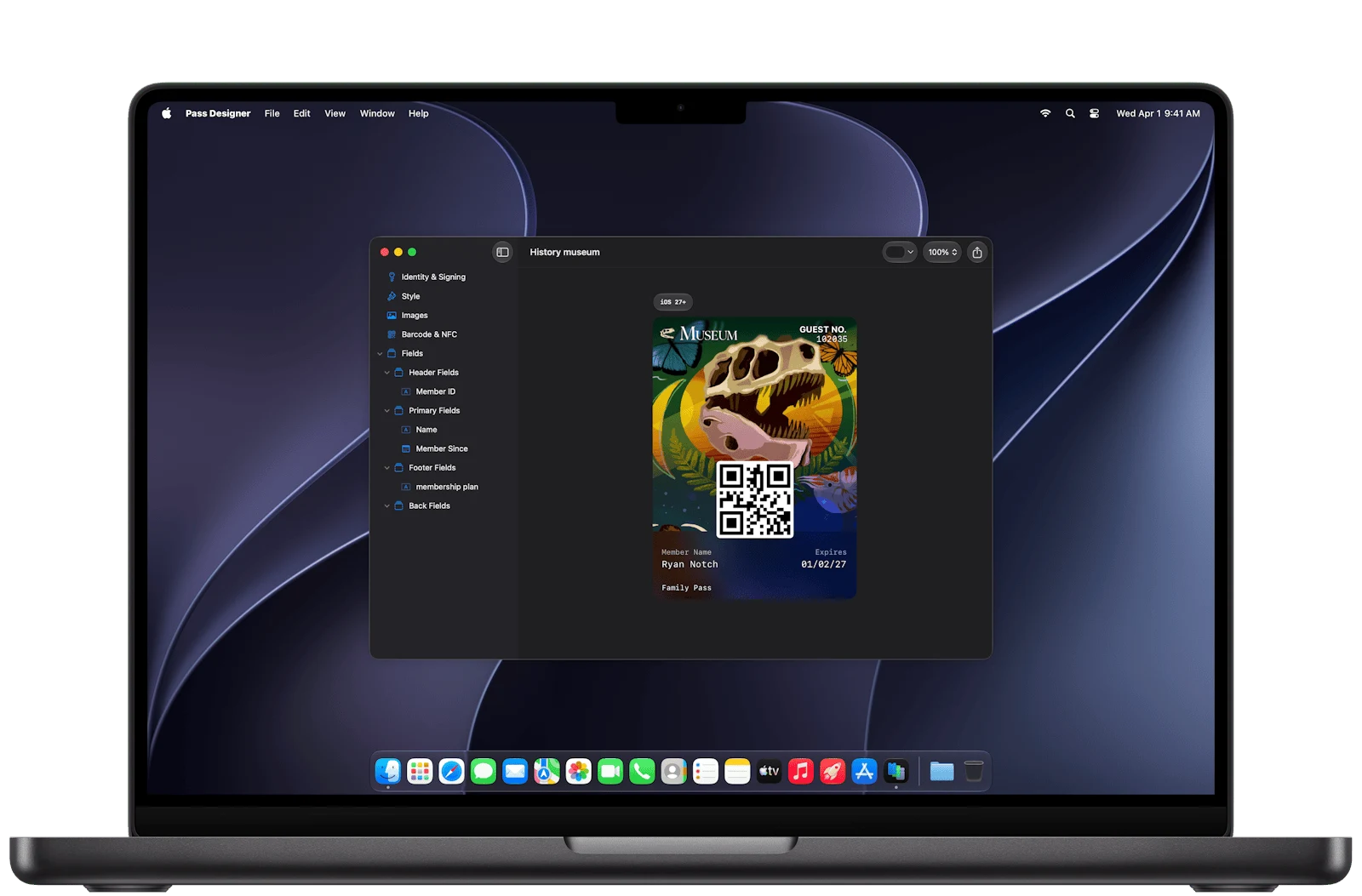
Task: Click the Ryan Notch name on the pass
Action: coord(690,564)
